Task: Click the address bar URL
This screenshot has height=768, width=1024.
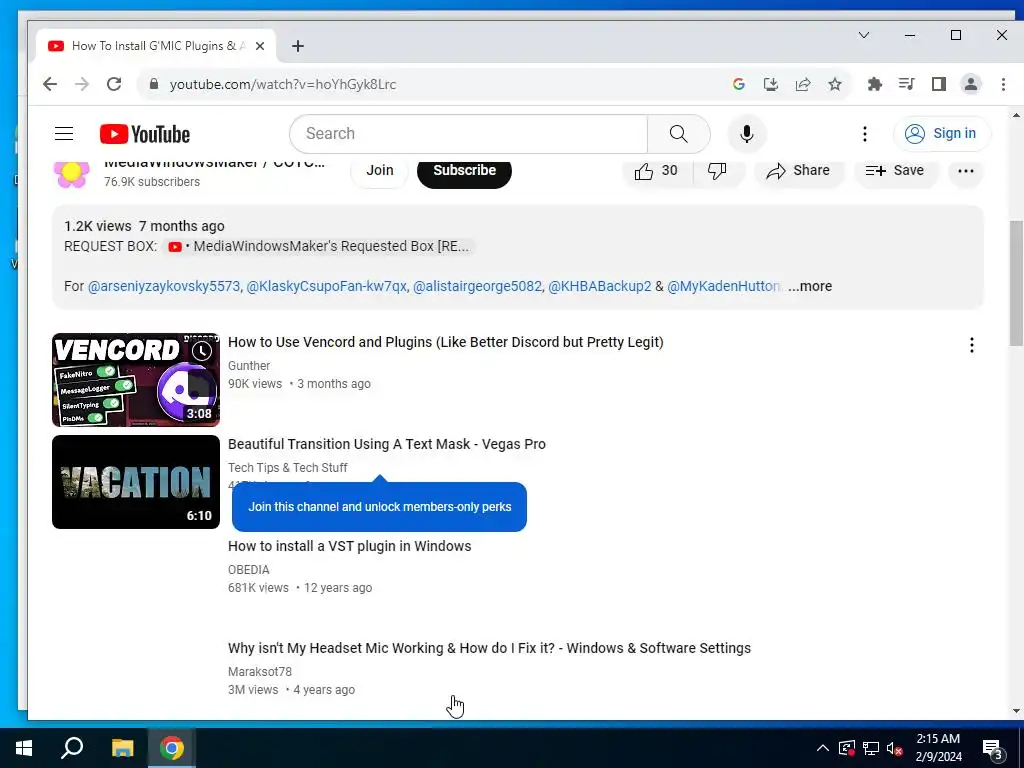Action: click(x=283, y=84)
